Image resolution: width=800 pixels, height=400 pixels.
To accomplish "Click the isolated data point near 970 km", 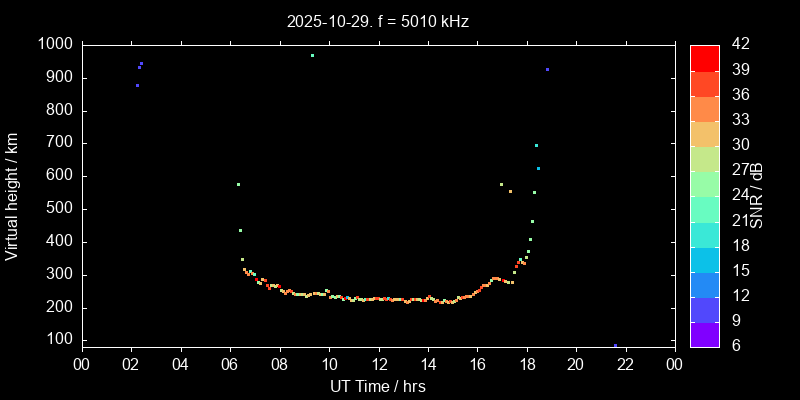I will click(312, 56).
